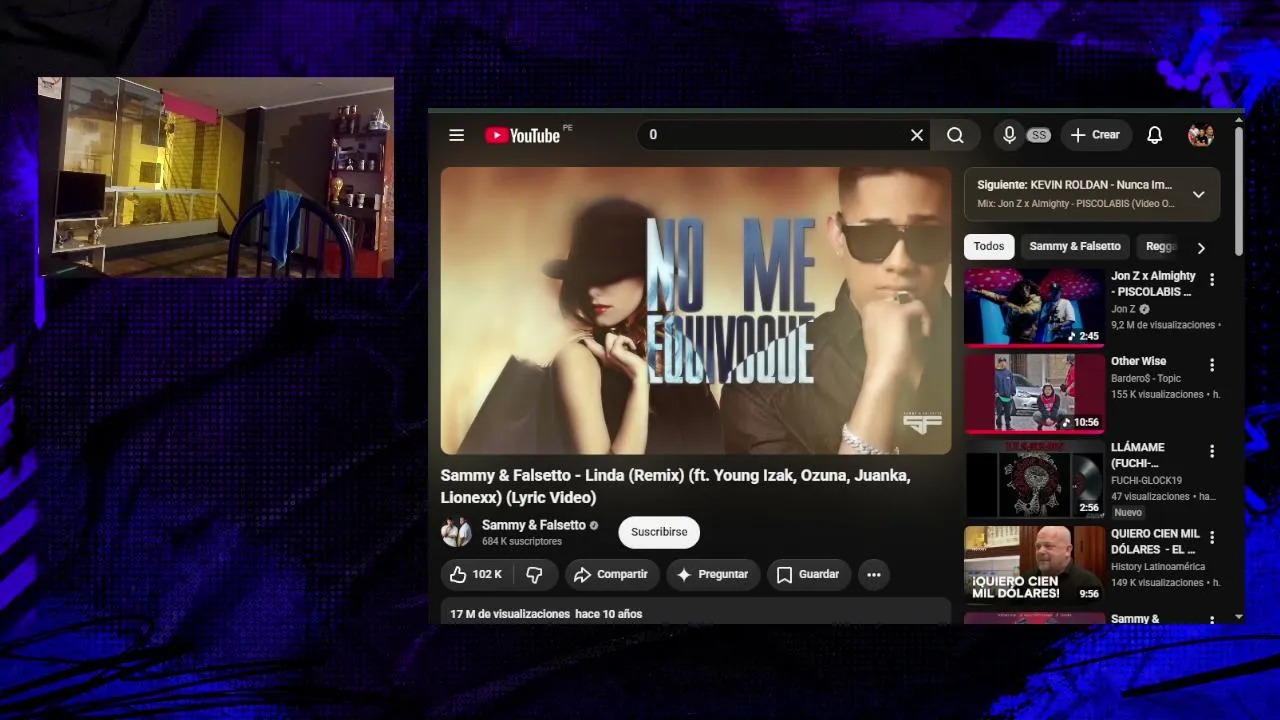Subscribe with the Suscribirse button
1280x720 pixels.
pos(659,532)
